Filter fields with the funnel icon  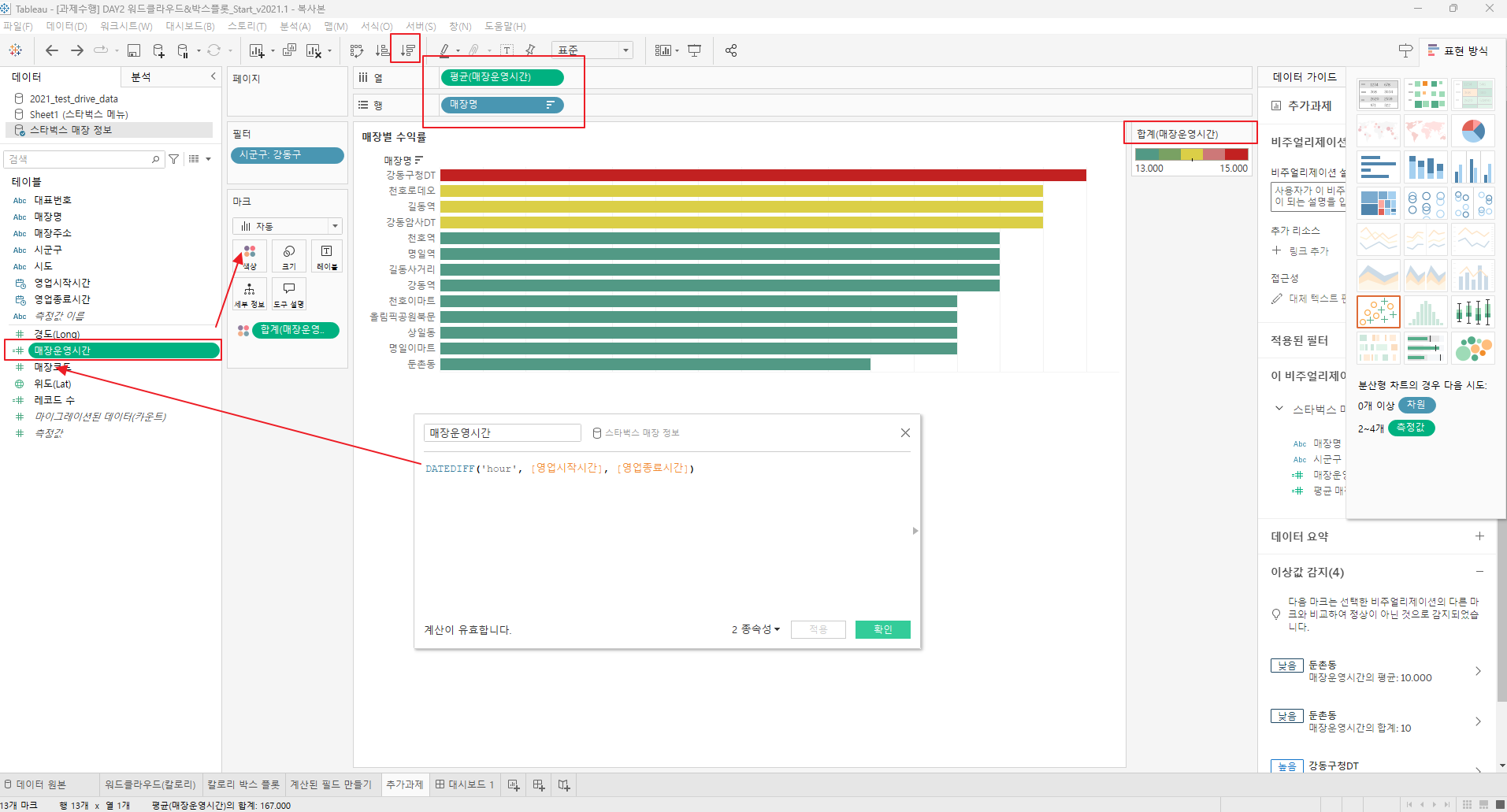[173, 159]
